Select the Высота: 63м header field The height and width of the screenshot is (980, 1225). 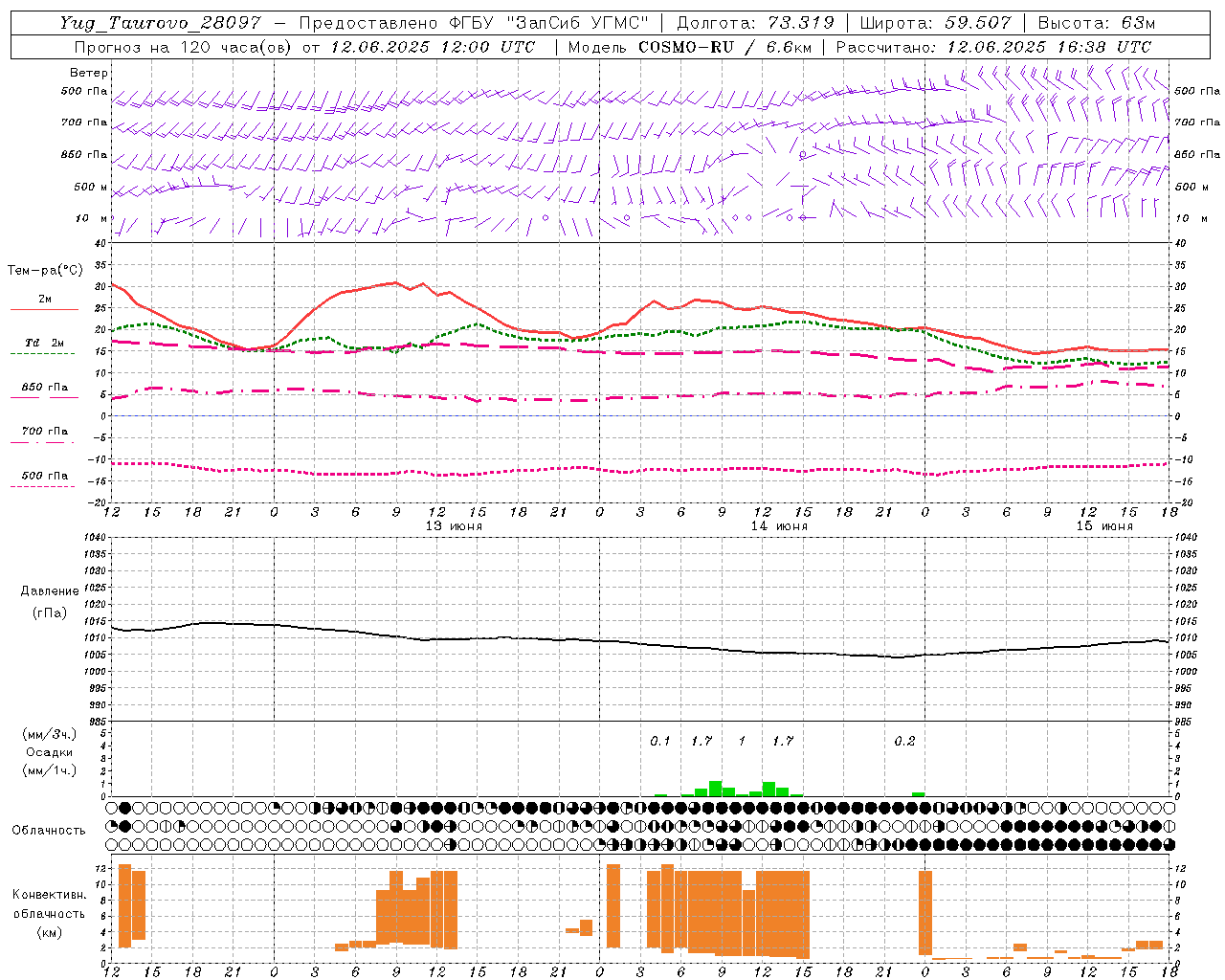pyautogui.click(x=1096, y=23)
